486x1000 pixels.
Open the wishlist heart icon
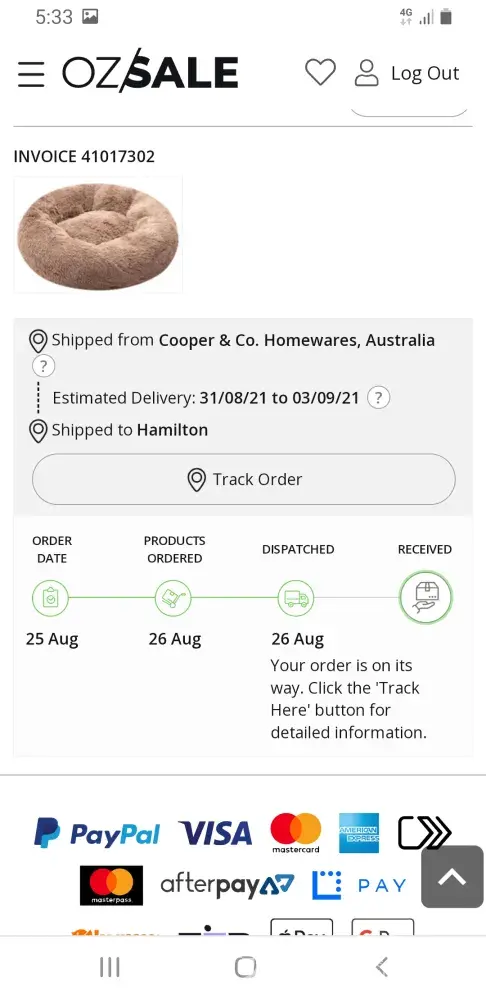(x=320, y=72)
